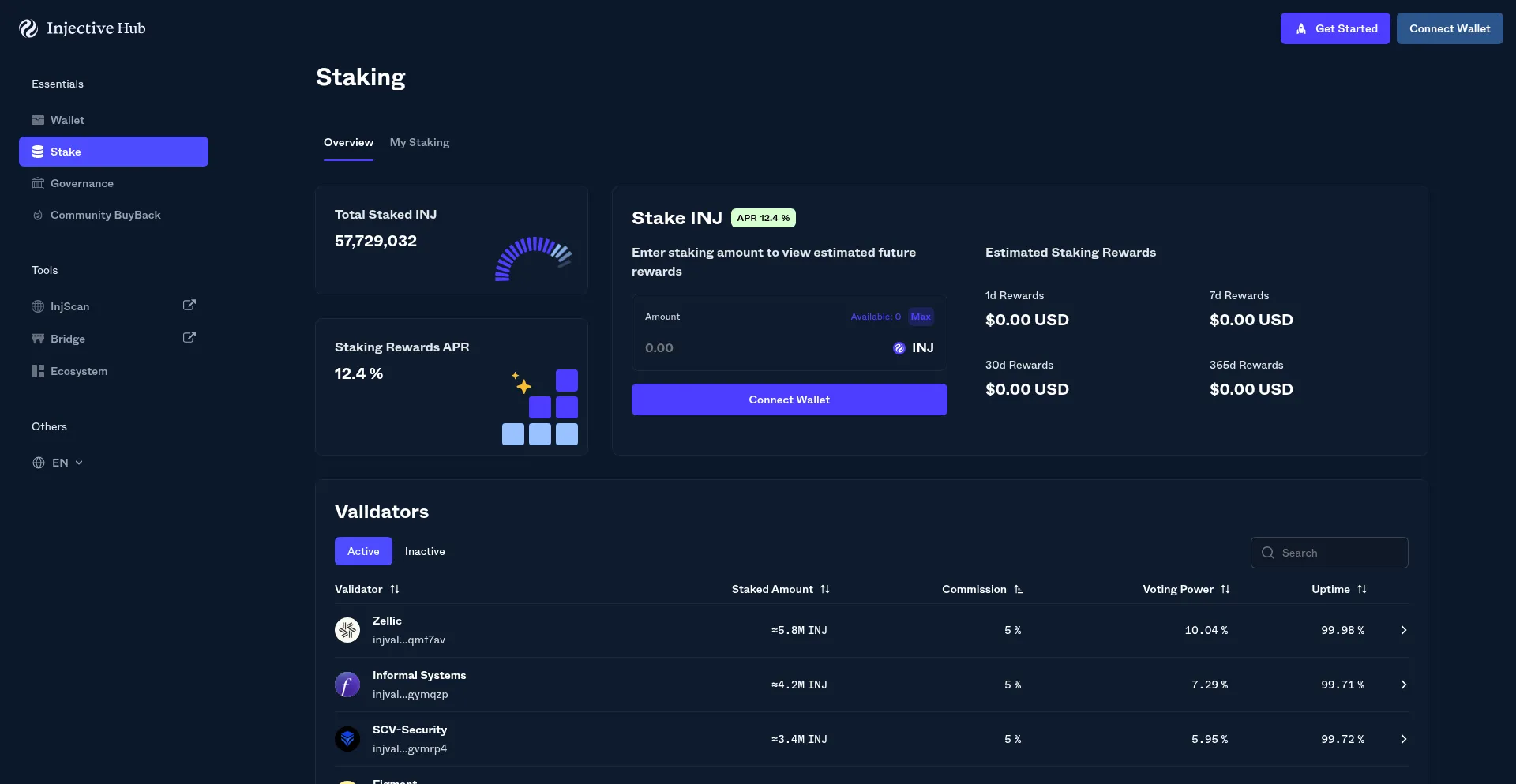Click the Stake database icon in sidebar
This screenshot has width=1516, height=784.
(38, 152)
